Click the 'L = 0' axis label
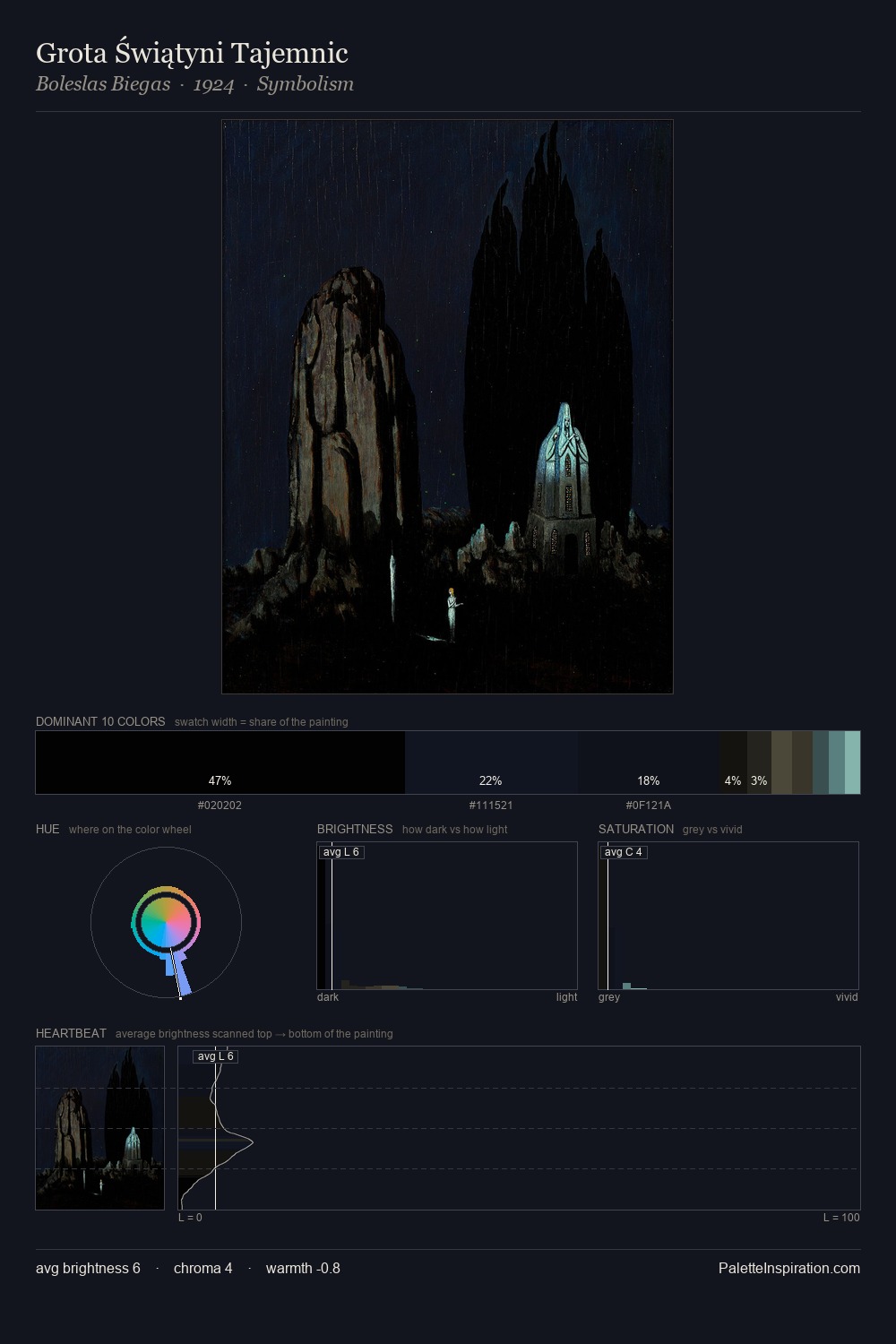The height and width of the screenshot is (1344, 896). [x=190, y=1218]
